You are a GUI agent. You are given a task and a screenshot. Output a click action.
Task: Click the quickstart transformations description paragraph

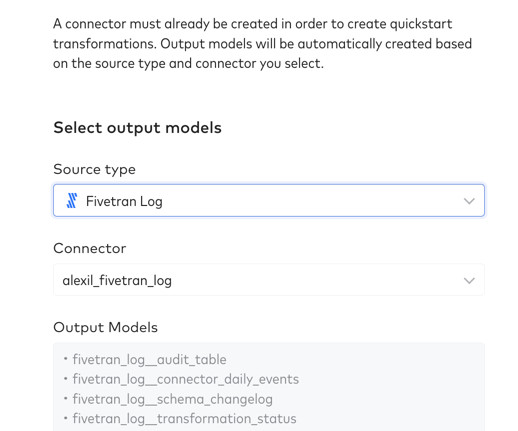[262, 44]
